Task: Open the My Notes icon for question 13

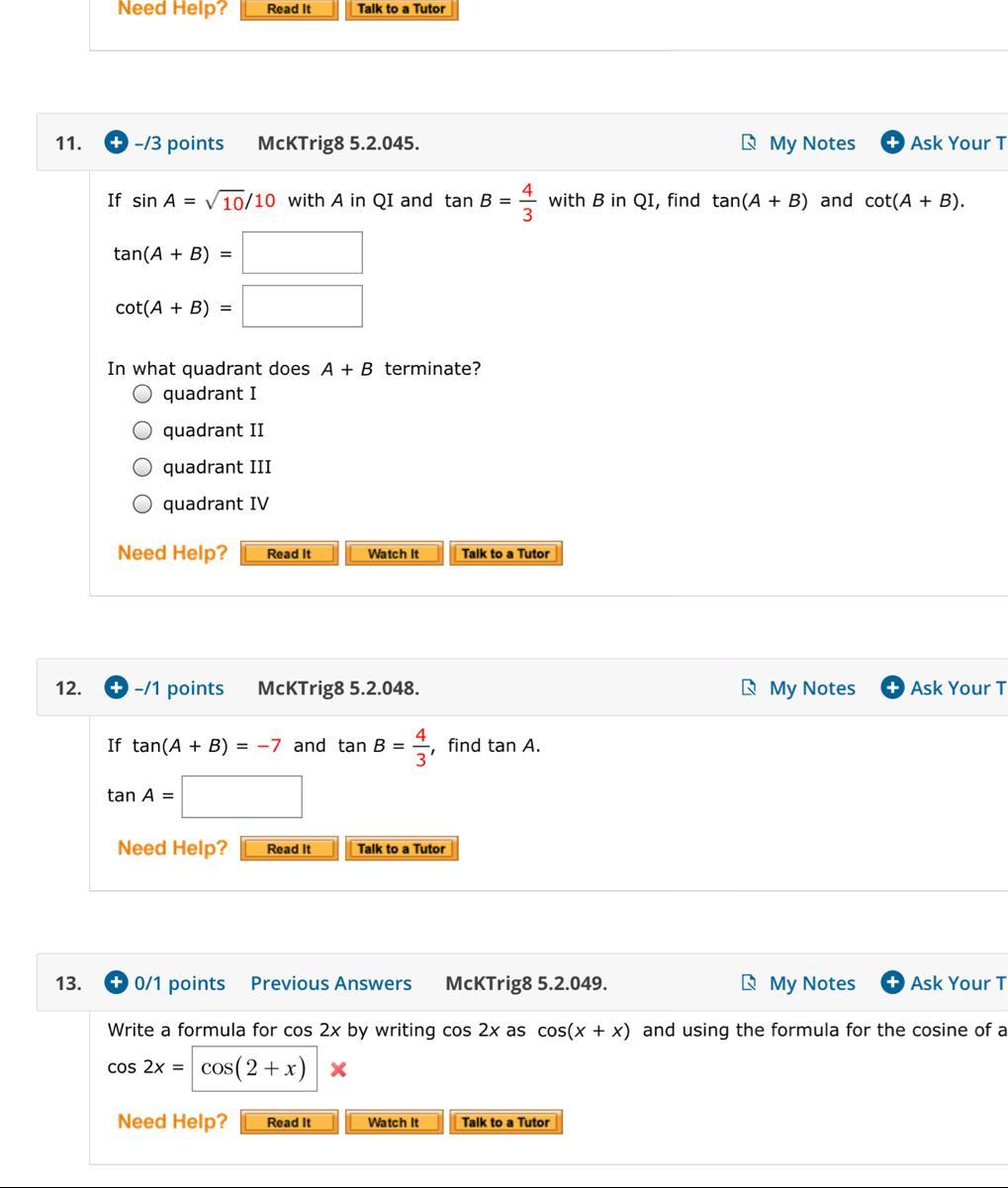Action: tap(749, 983)
